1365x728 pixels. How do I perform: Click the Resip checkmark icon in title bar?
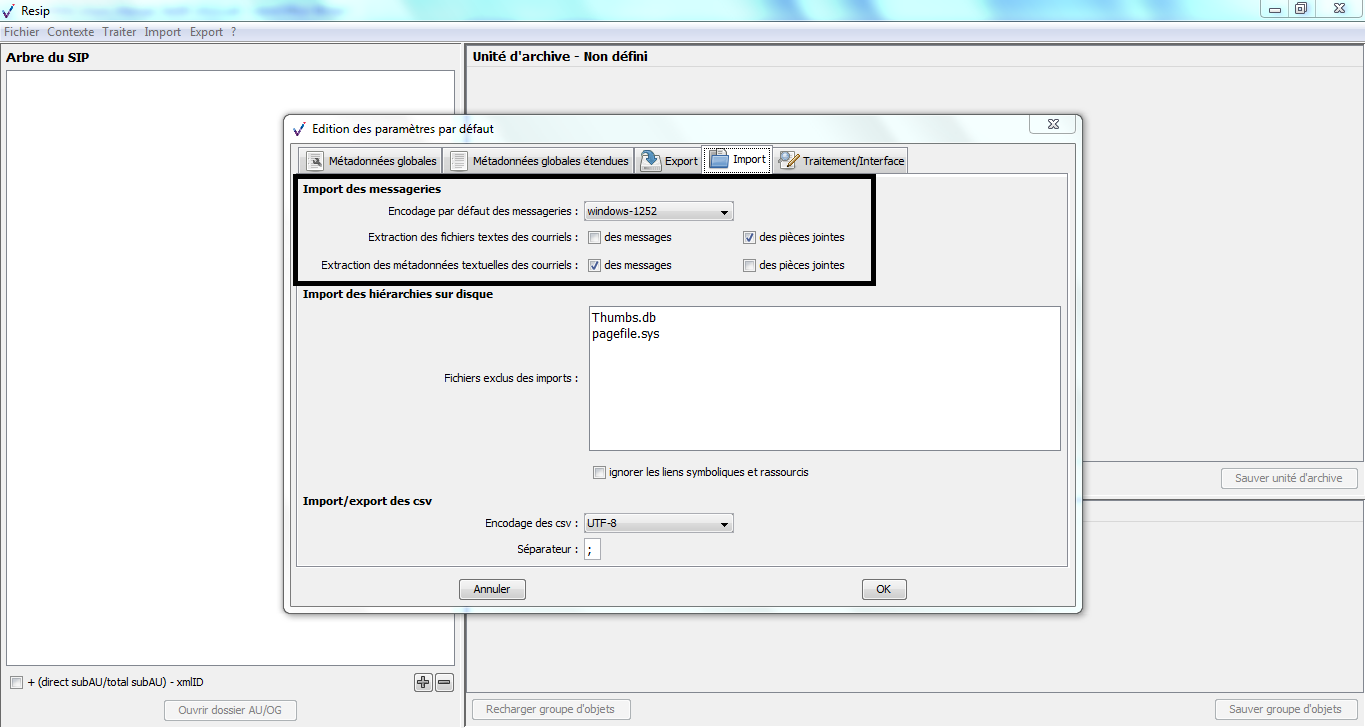9,10
